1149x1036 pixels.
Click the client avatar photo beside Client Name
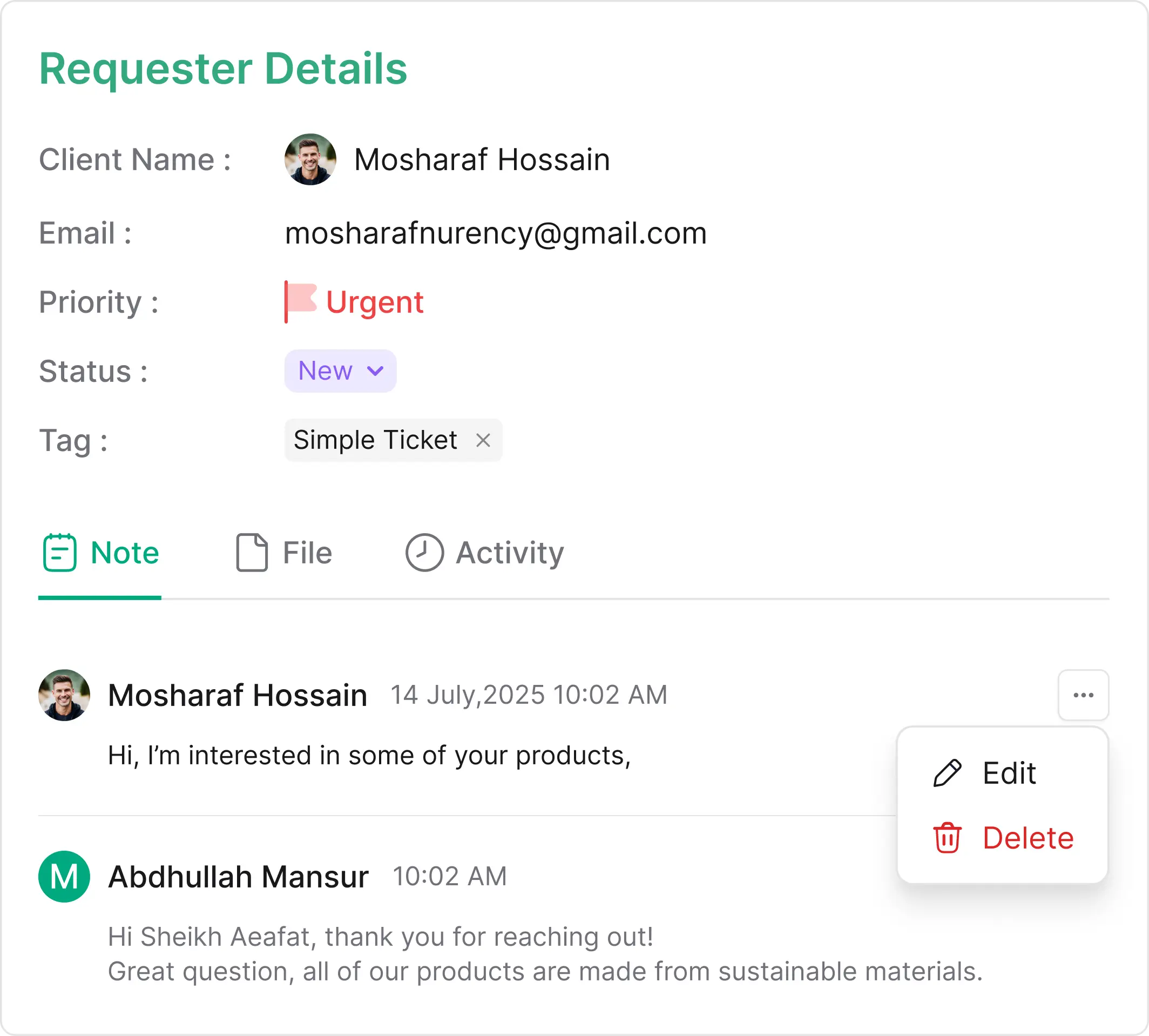[310, 159]
